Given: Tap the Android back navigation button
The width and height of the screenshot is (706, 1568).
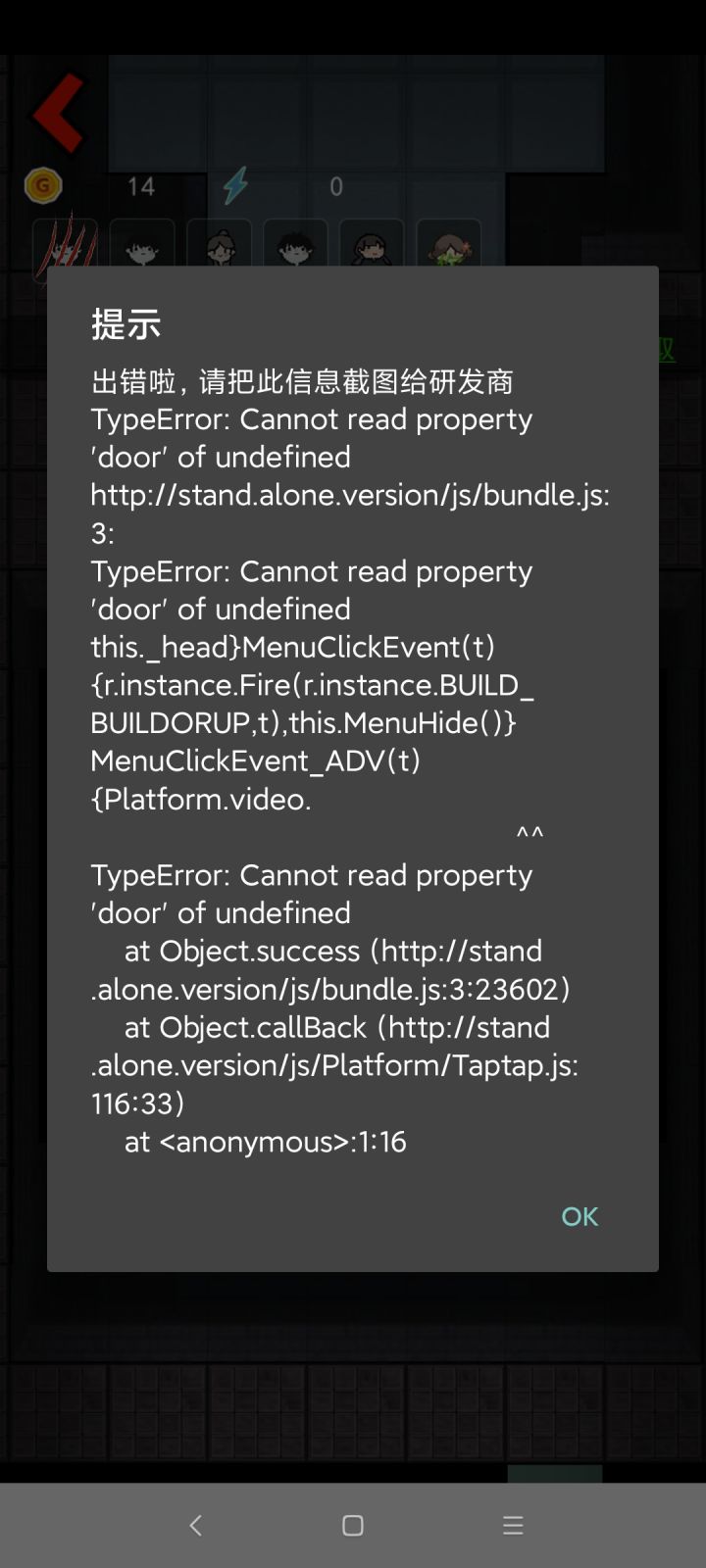Looking at the screenshot, I should [x=195, y=1525].
